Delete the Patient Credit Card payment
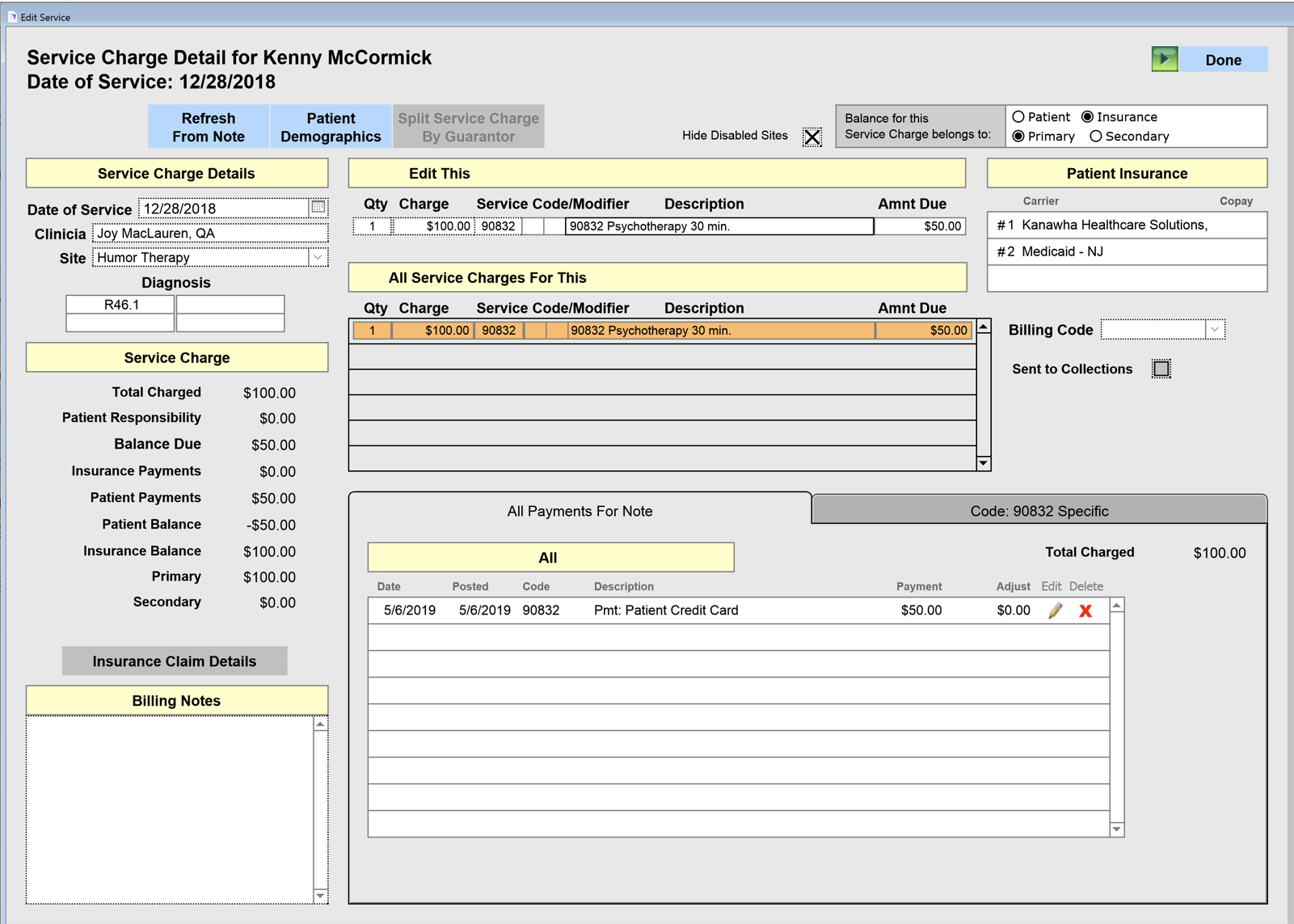Viewport: 1294px width, 924px height. [x=1085, y=611]
